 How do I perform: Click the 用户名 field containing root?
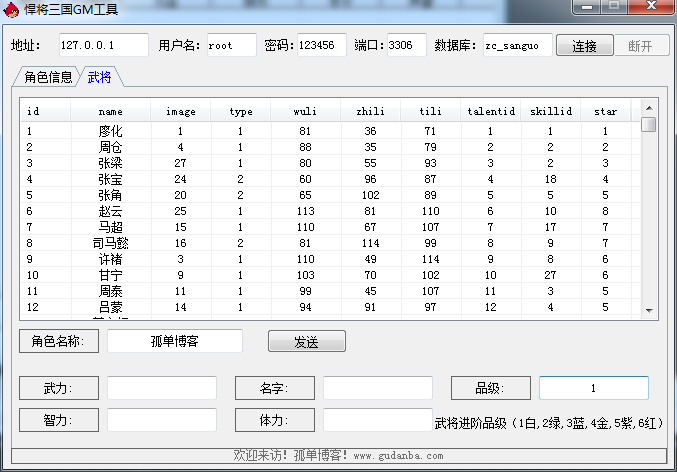pyautogui.click(x=231, y=45)
